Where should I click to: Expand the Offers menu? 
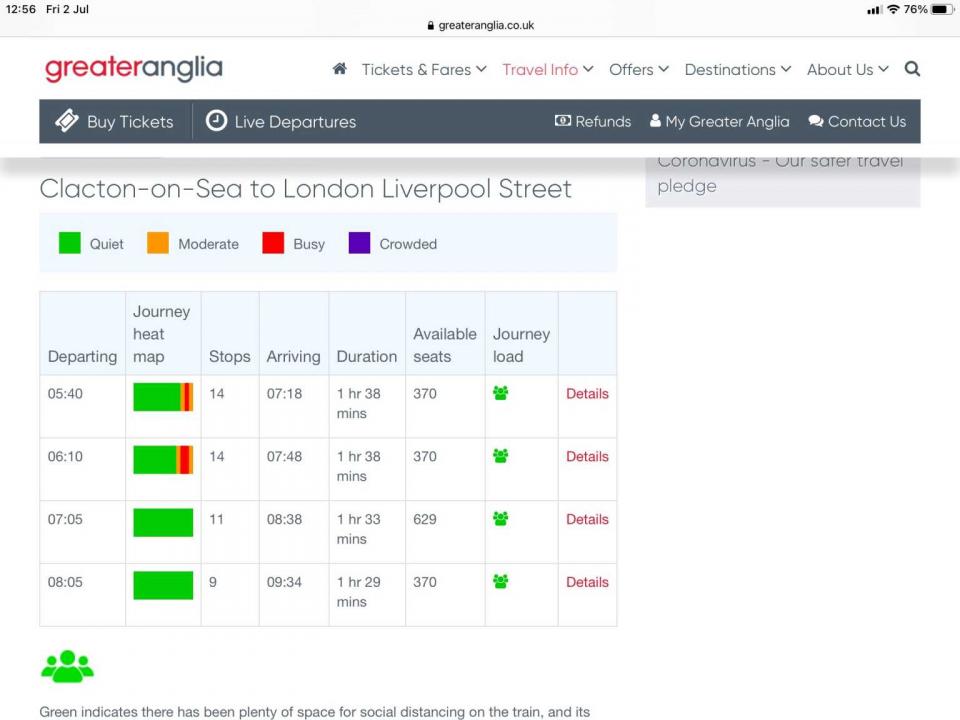tap(639, 70)
